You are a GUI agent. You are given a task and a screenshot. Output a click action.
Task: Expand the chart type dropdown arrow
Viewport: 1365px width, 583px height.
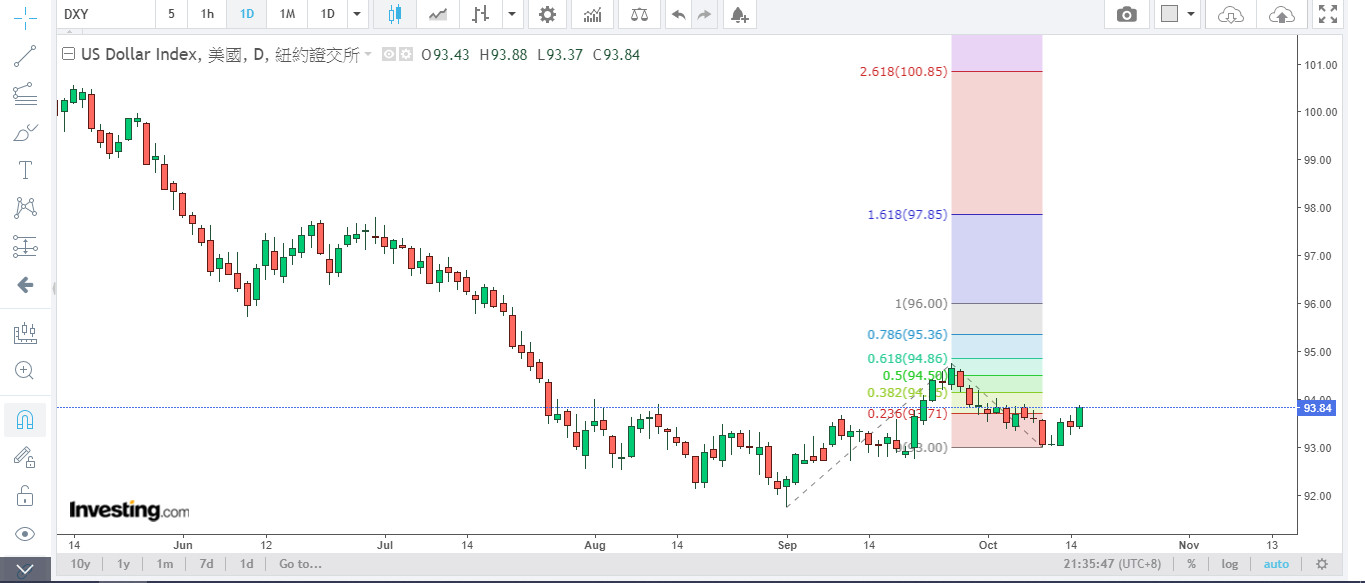513,14
